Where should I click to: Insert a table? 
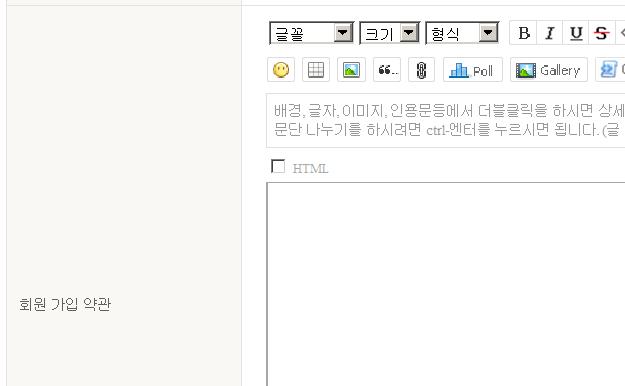click(316, 70)
